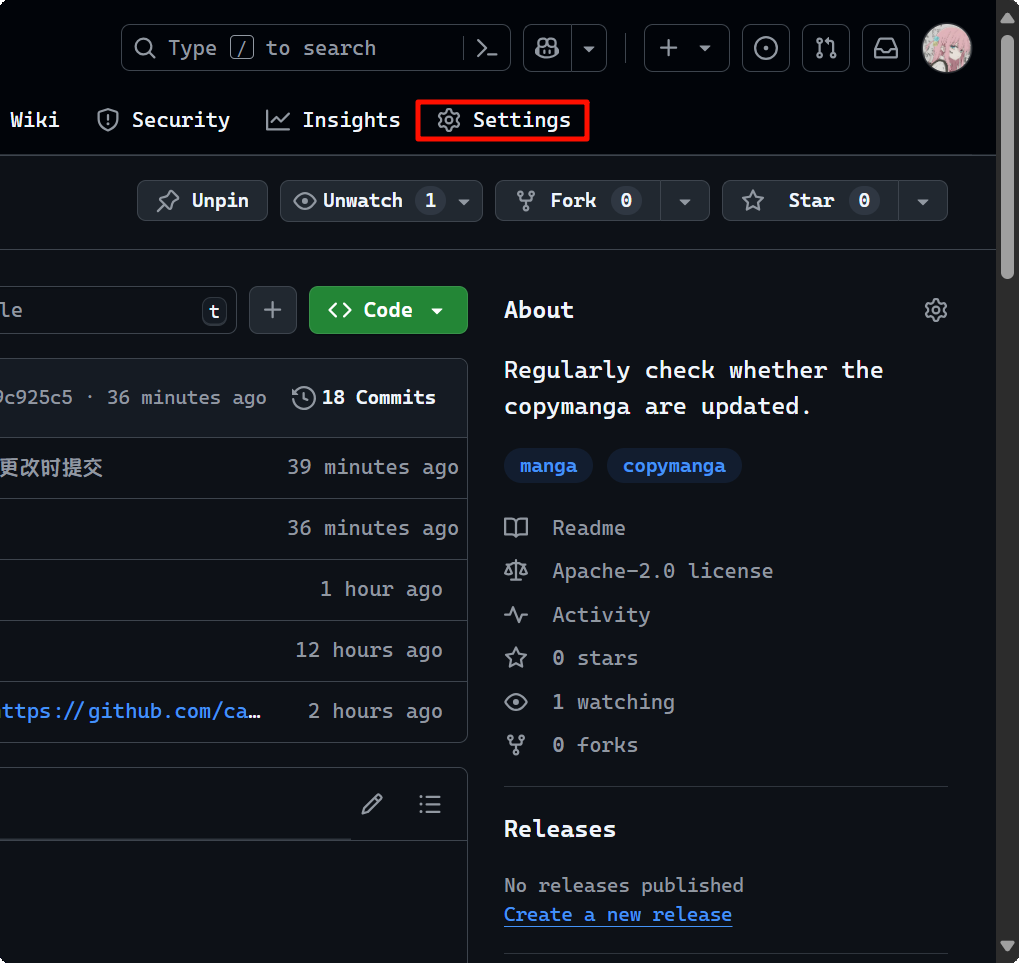View the 0 stars link

(571, 658)
